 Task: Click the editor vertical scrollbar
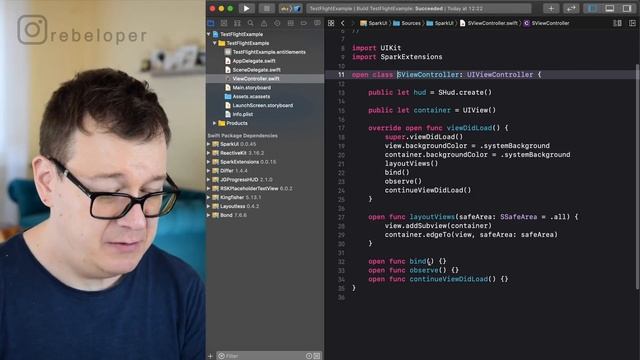click(638, 177)
